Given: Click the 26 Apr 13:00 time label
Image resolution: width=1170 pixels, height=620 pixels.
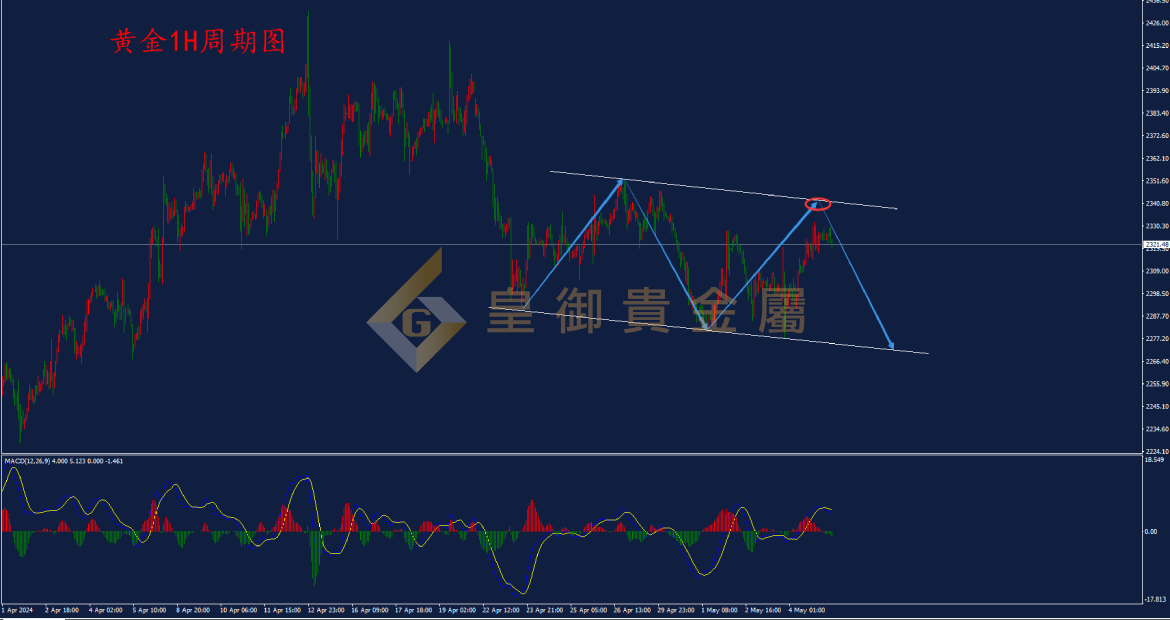Looking at the screenshot, I should 634,610.
